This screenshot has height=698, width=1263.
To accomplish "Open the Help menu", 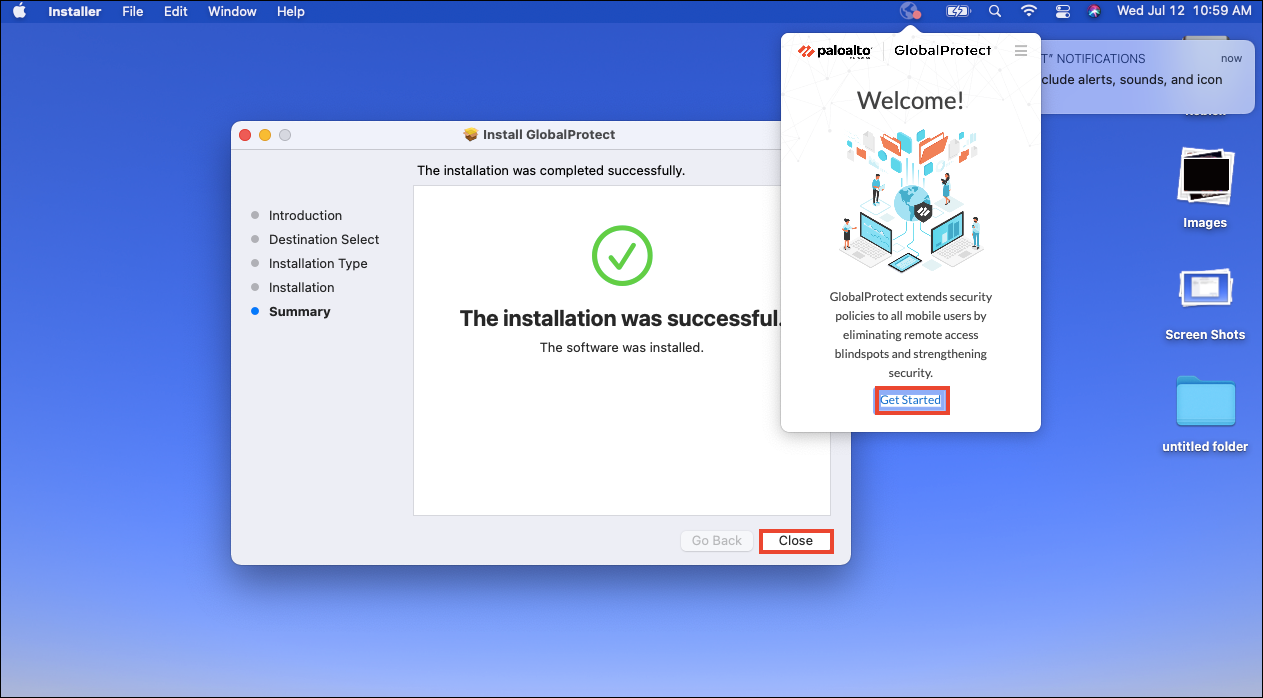I will pyautogui.click(x=291, y=11).
